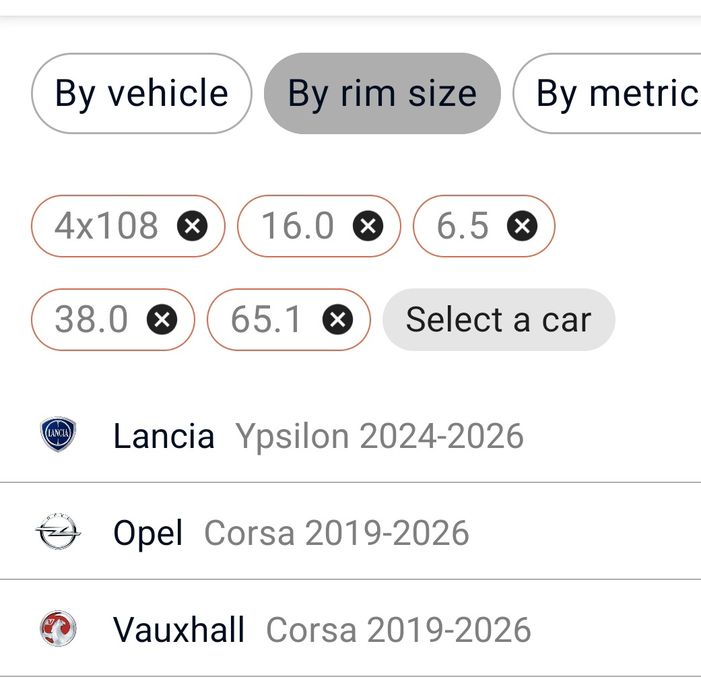This screenshot has width=701, height=700.
Task: Clear the 6.5 width filter
Action: coord(522,226)
